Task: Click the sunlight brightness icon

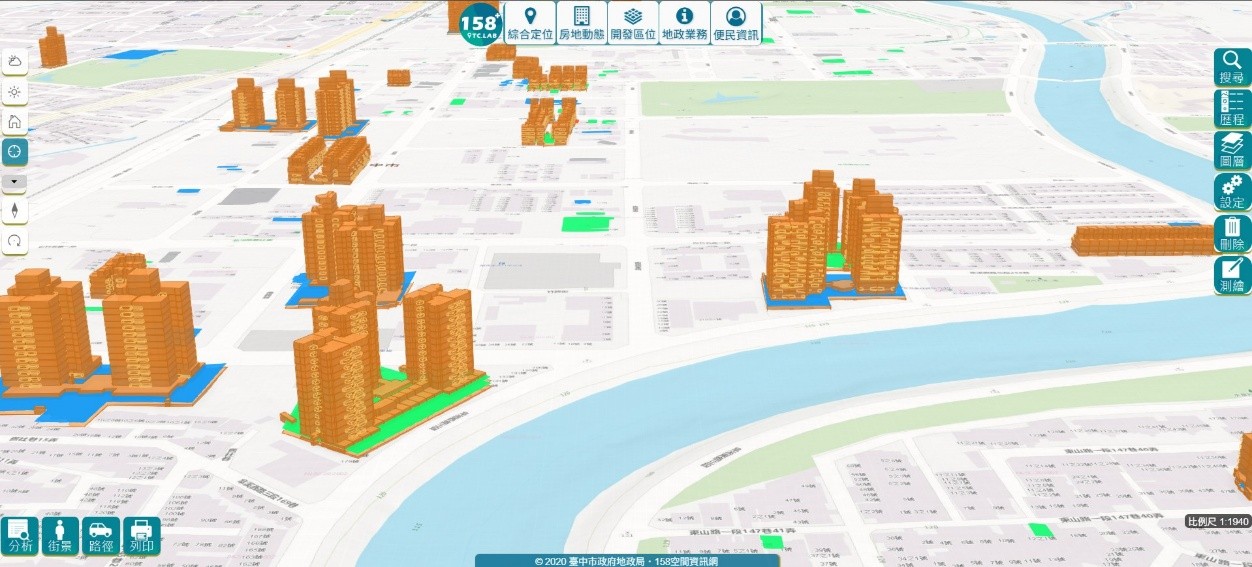Action: [x=15, y=92]
